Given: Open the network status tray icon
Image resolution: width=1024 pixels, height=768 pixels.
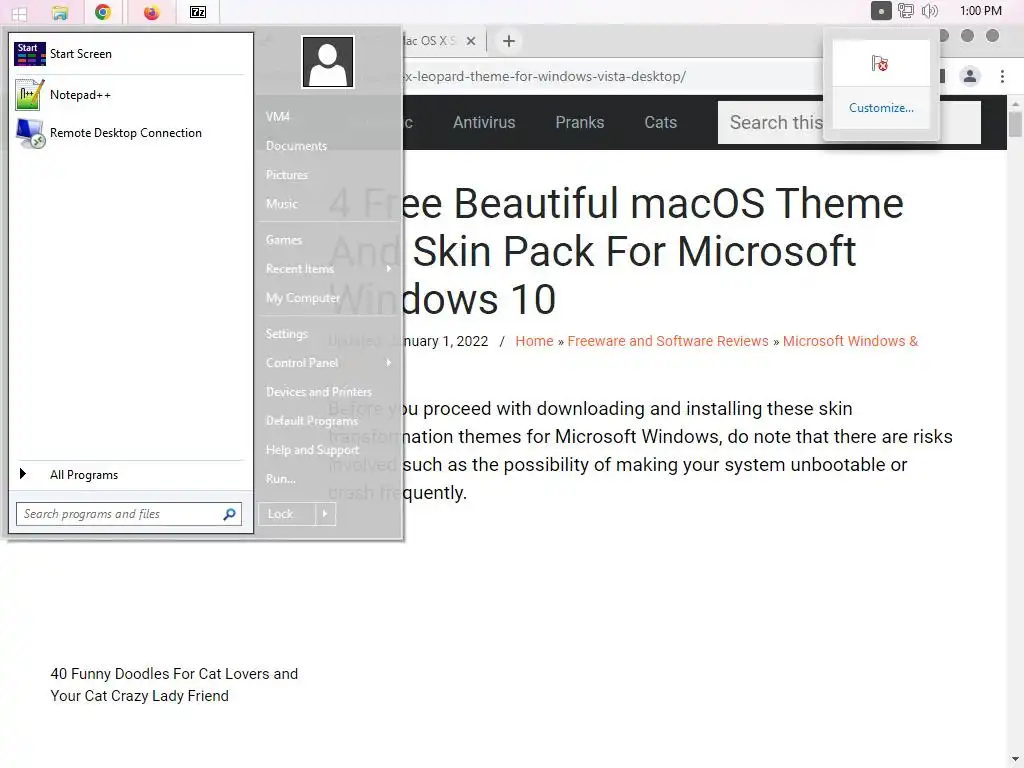Looking at the screenshot, I should tap(905, 10).
